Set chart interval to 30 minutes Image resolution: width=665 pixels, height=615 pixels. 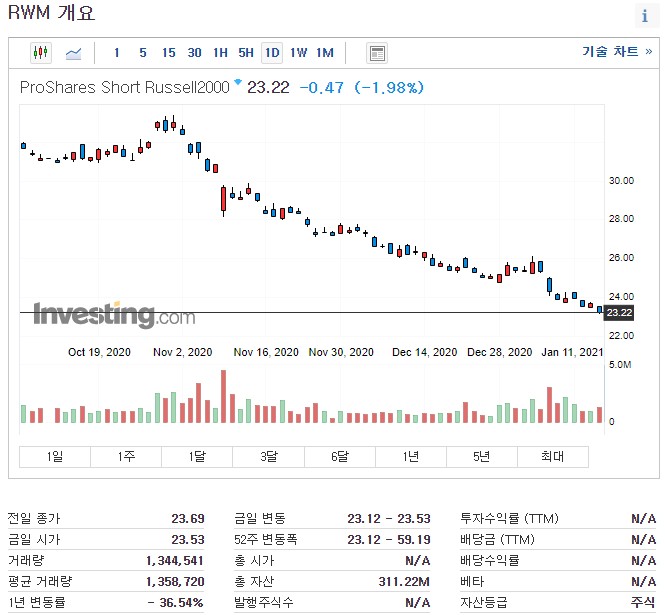point(194,53)
